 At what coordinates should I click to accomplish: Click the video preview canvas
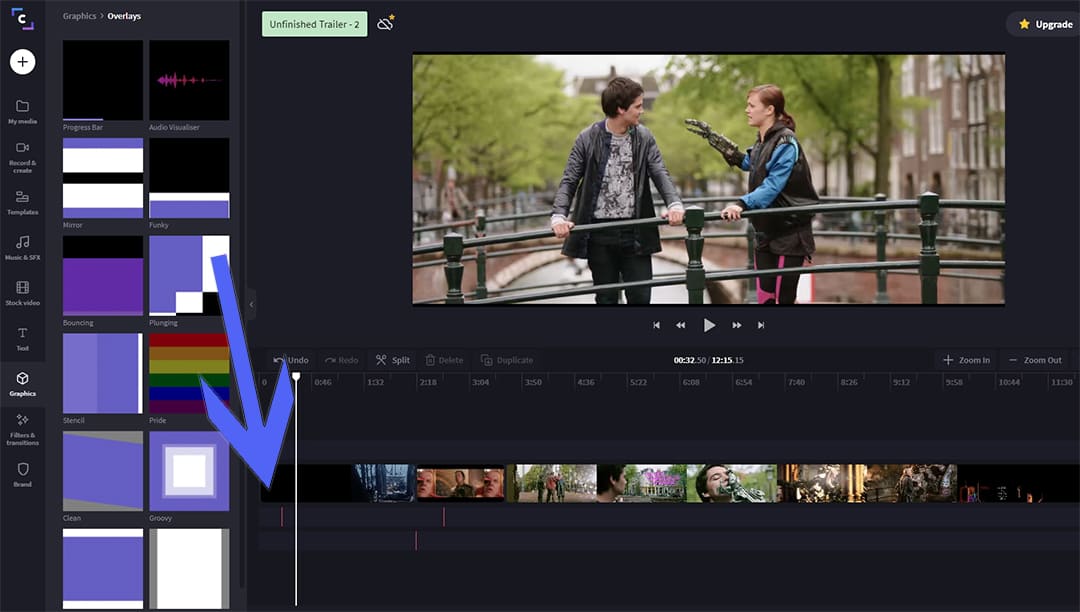[x=709, y=179]
